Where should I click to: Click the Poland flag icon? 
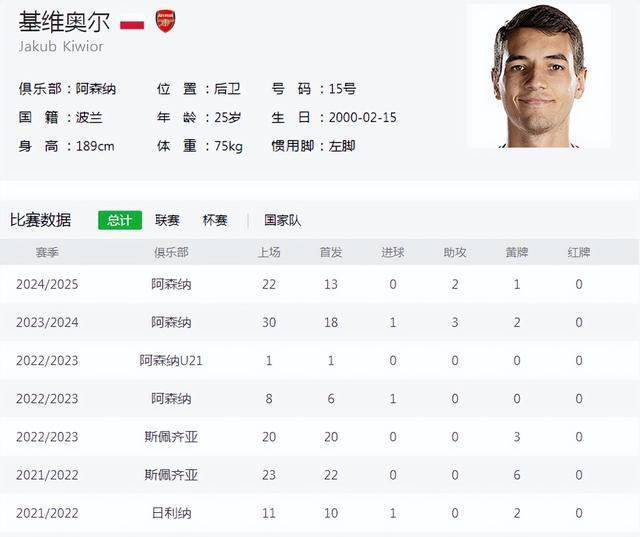(132, 21)
